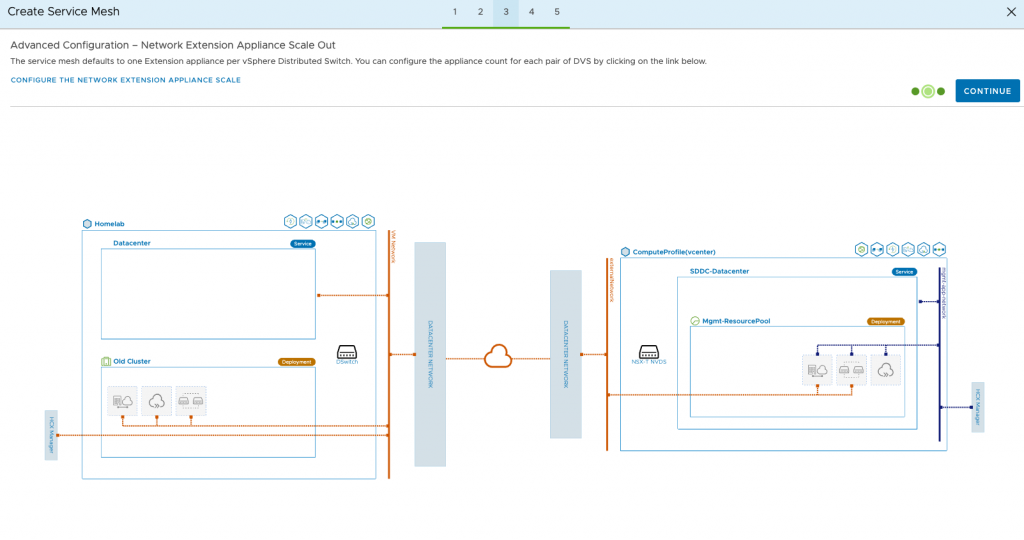Click the cluster icon beside Old Cluster
This screenshot has width=1024, height=540.
(x=106, y=361)
